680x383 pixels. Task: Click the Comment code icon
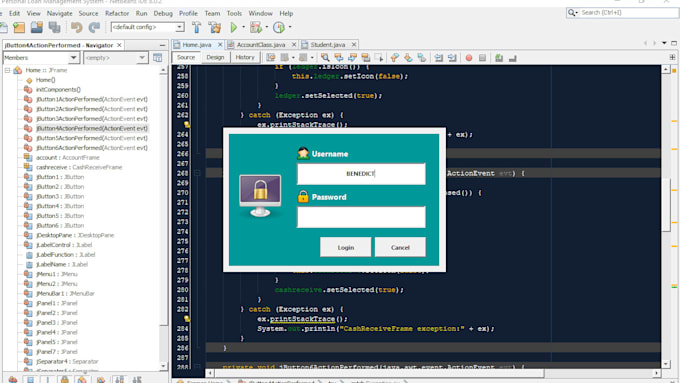[499, 58]
